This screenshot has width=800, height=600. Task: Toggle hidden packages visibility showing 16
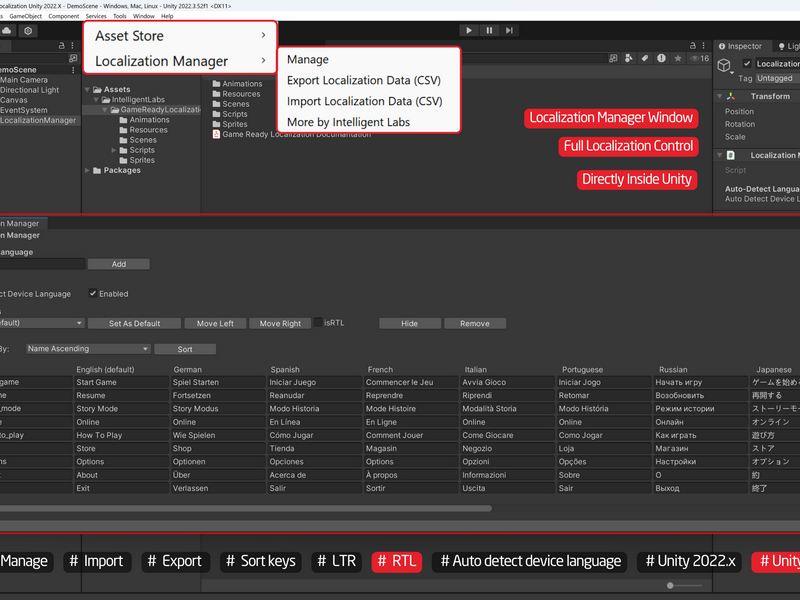pos(699,58)
